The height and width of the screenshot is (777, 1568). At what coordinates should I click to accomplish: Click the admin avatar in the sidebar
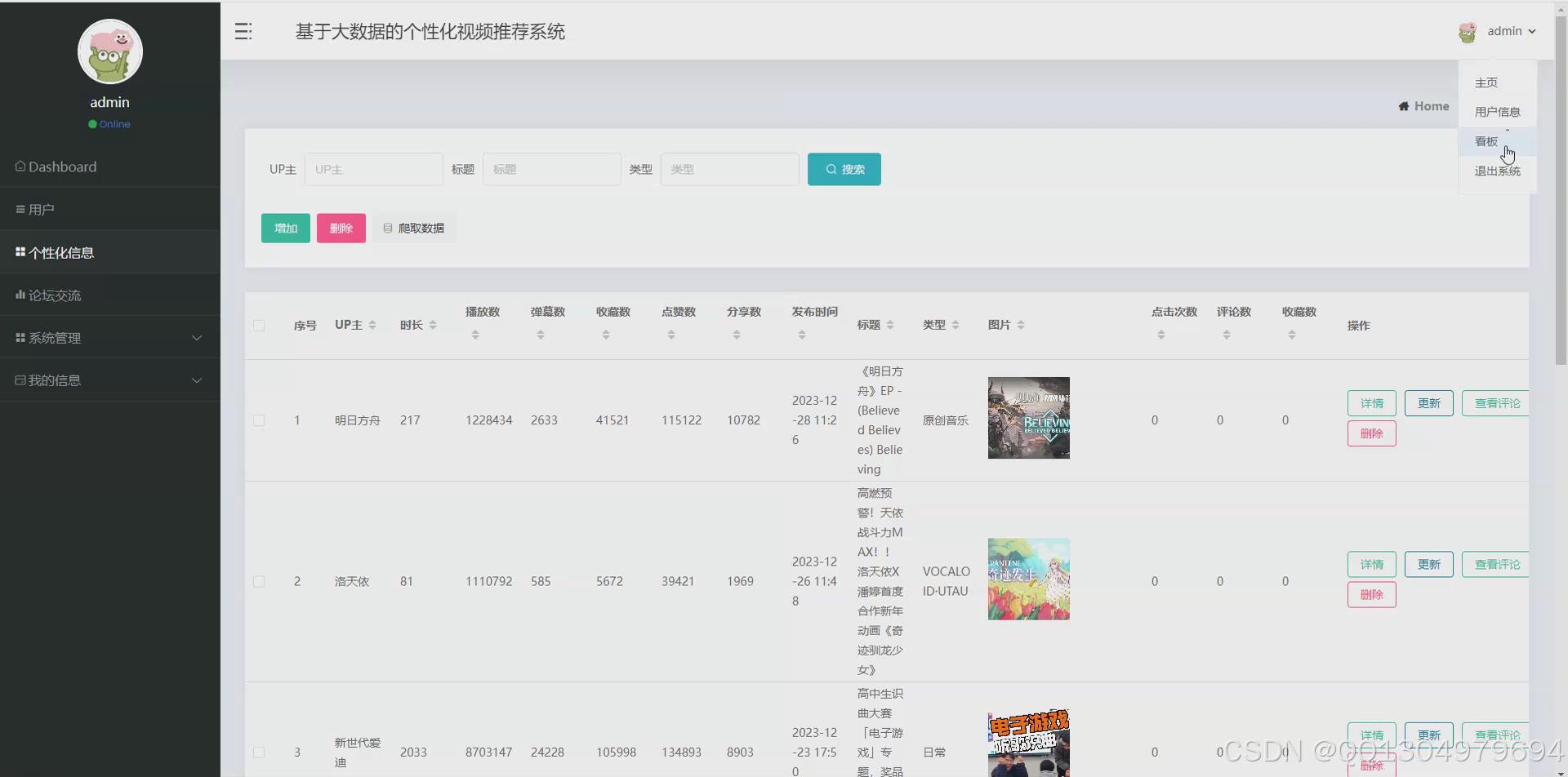tap(110, 51)
